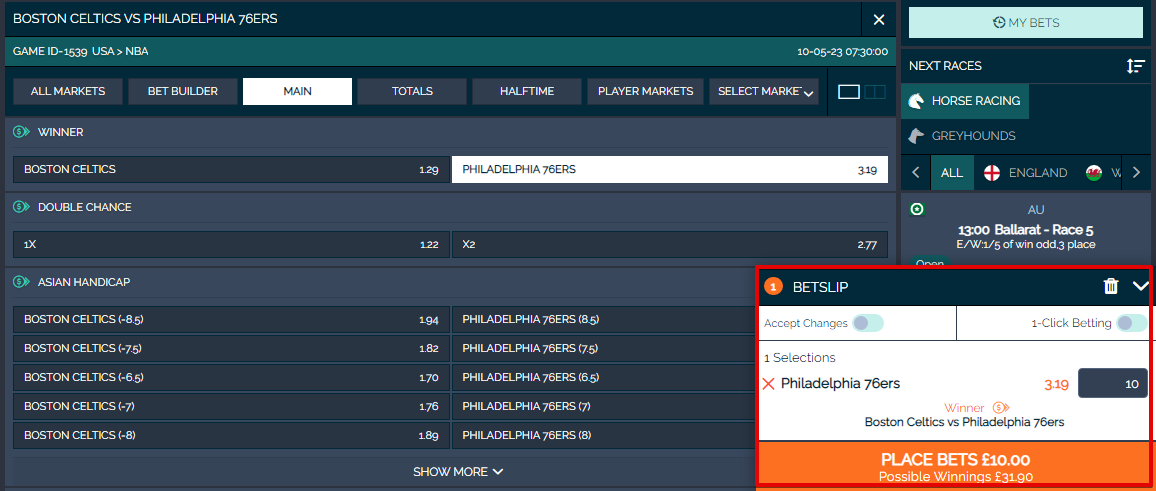Pick Philadelphia 76ers (6.5) handicap

(x=605, y=377)
